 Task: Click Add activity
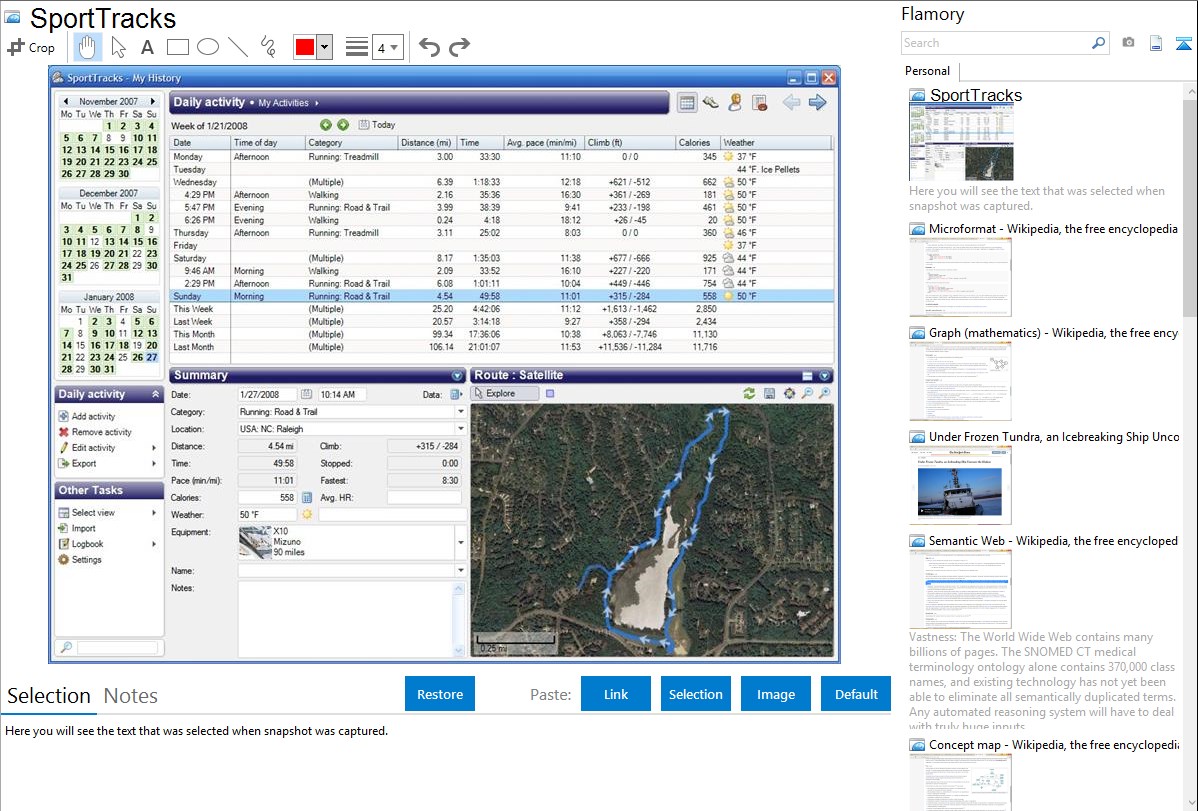pyautogui.click(x=86, y=416)
